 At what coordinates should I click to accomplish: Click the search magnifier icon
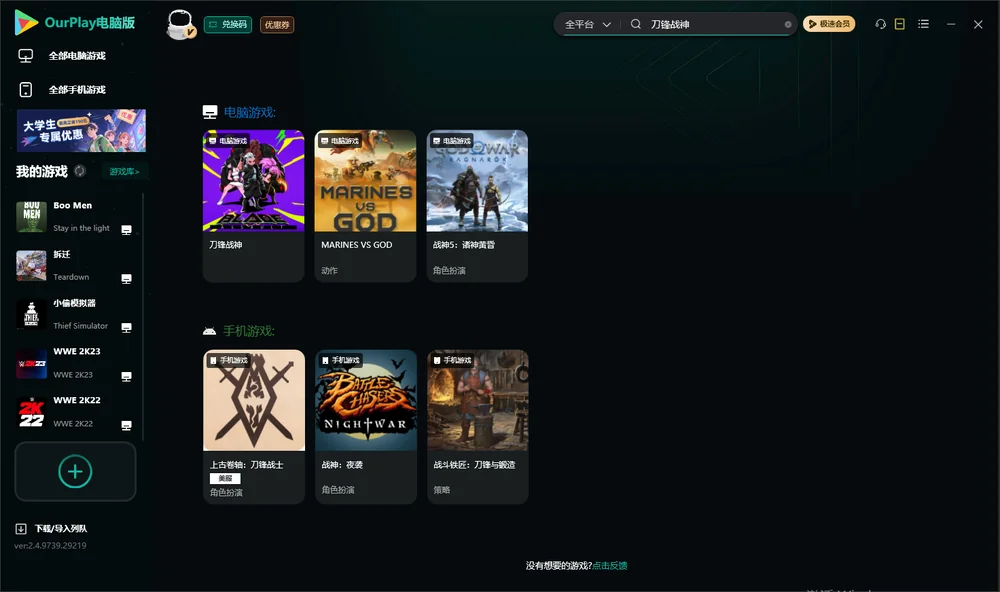(636, 24)
